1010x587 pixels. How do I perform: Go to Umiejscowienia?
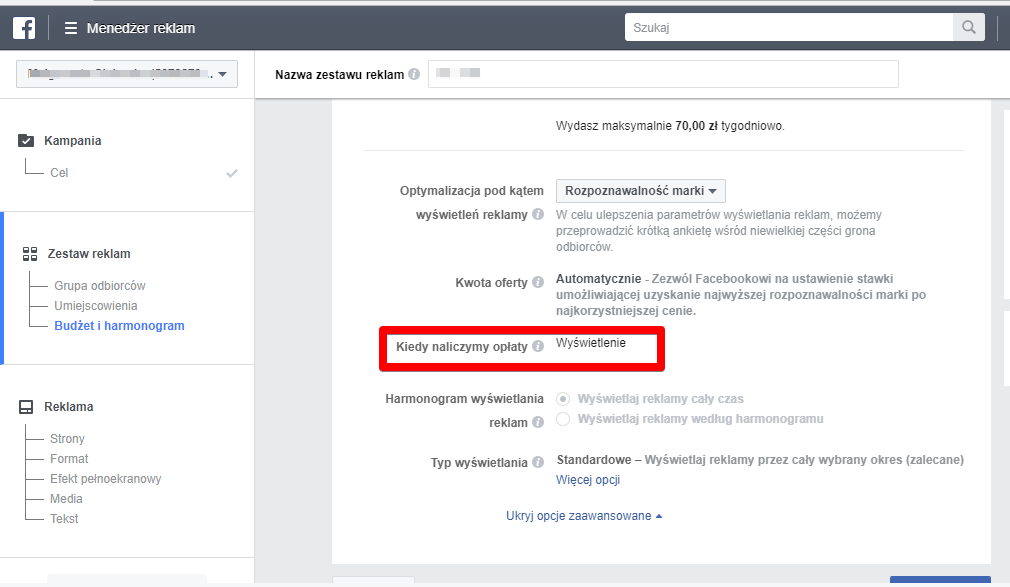(95, 305)
